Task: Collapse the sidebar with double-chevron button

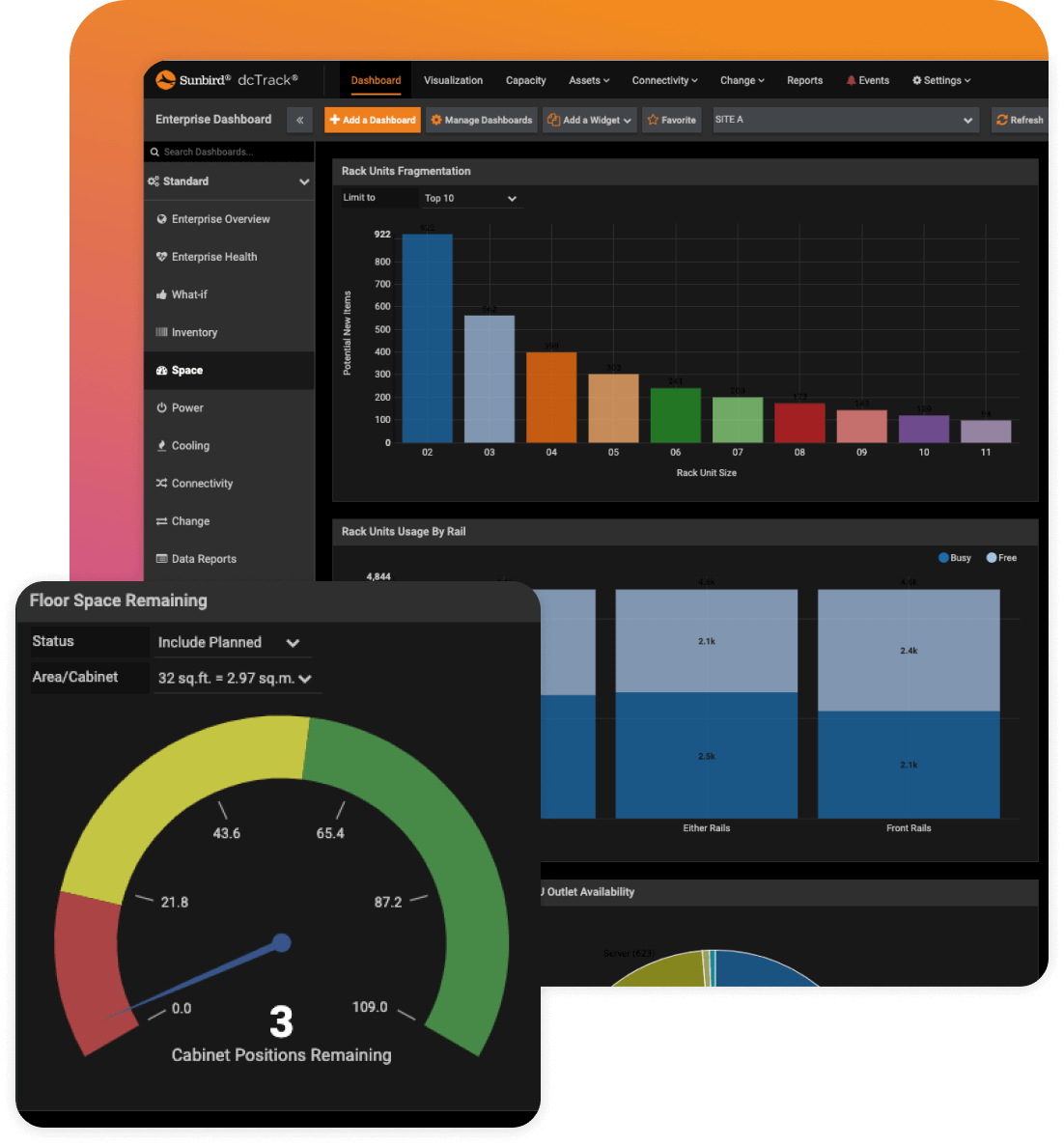Action: click(x=299, y=120)
